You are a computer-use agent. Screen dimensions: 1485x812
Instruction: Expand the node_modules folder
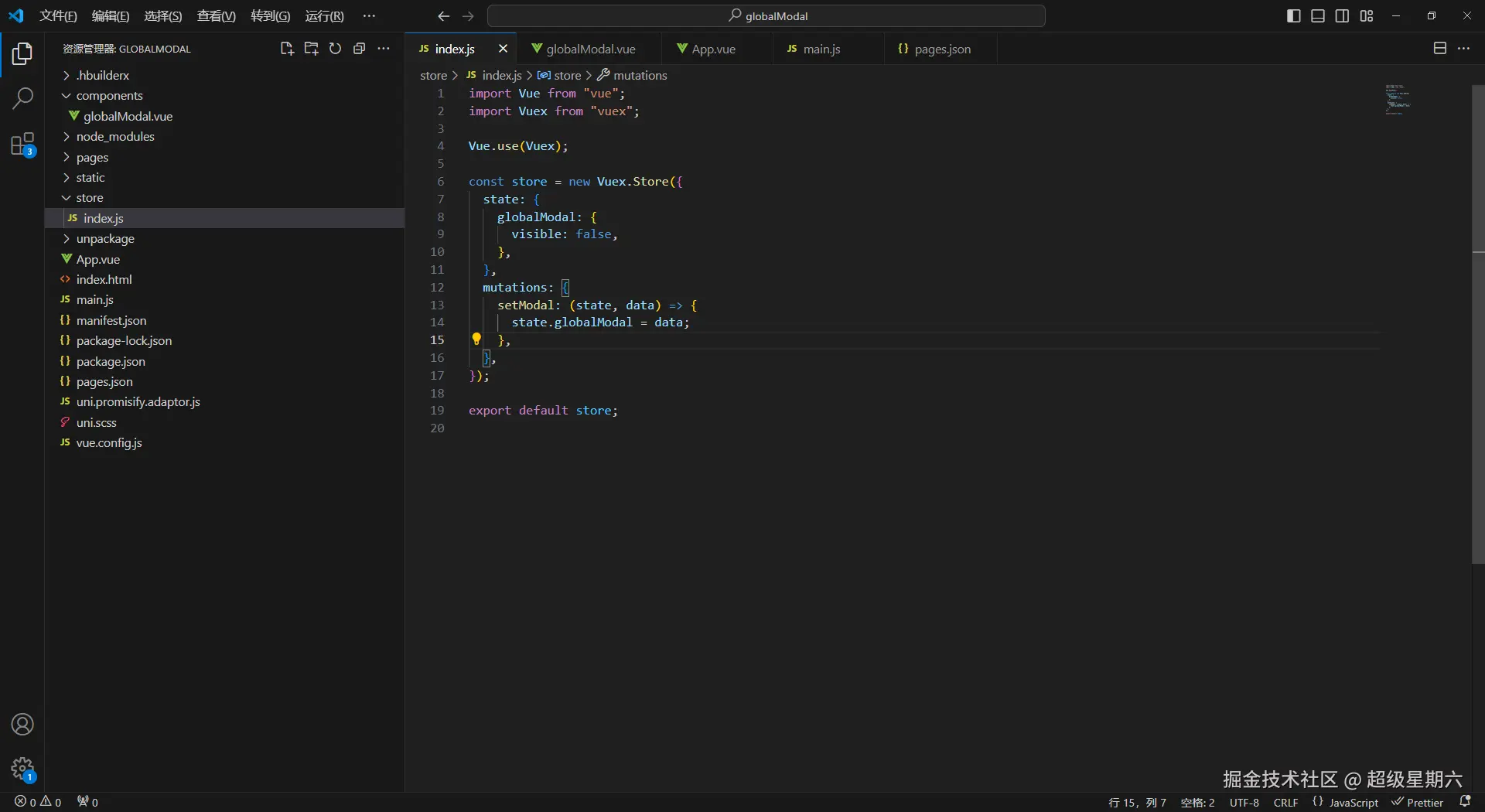(115, 137)
